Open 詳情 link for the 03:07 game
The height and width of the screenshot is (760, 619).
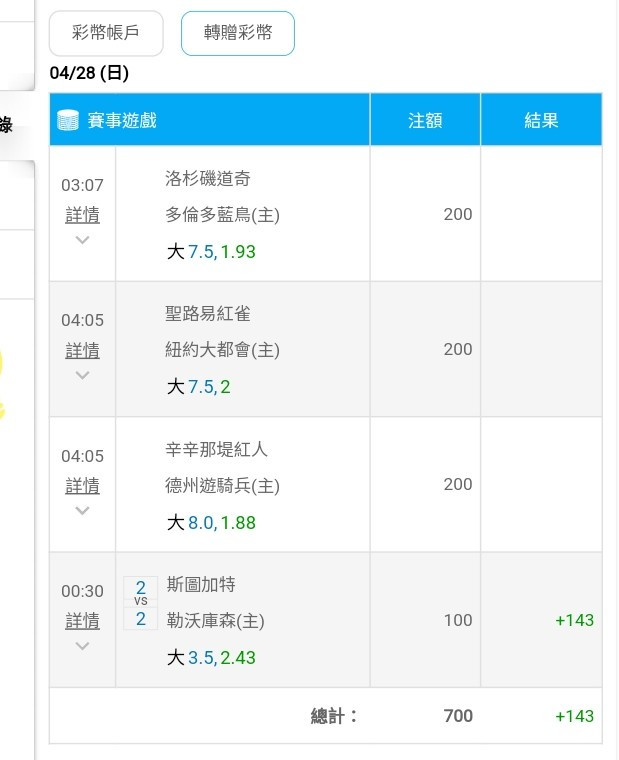click(82, 215)
